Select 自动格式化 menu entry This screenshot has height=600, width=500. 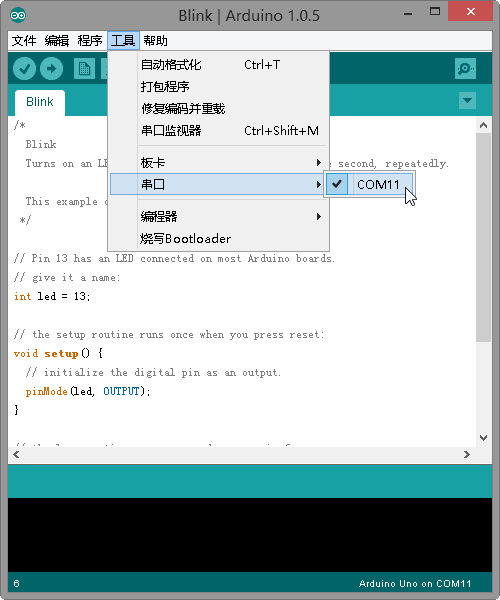(218, 65)
